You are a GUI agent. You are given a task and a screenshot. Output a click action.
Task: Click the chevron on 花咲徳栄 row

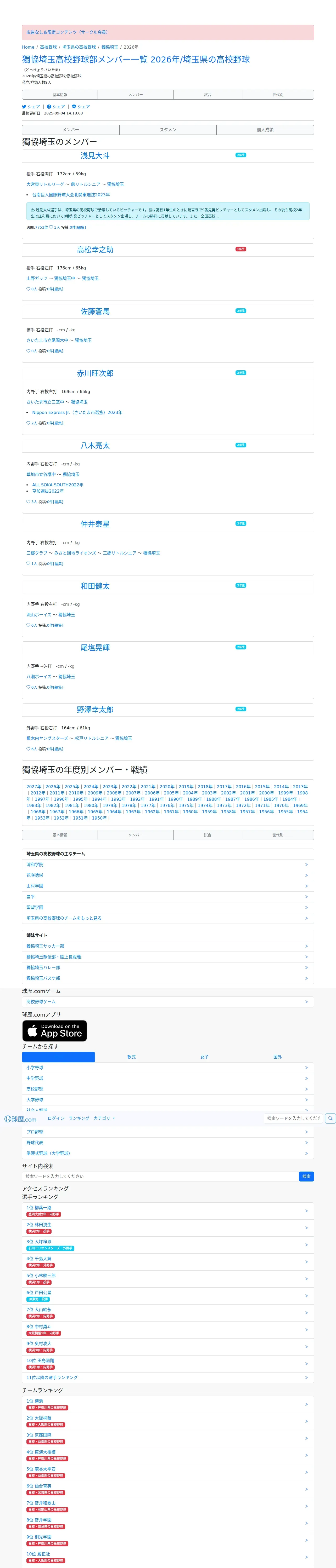tap(306, 875)
